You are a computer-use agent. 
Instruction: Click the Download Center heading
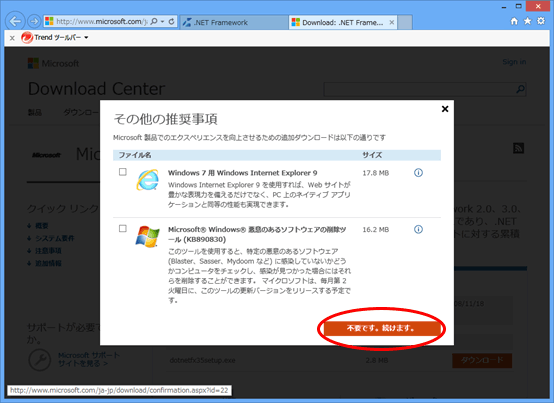96,88
